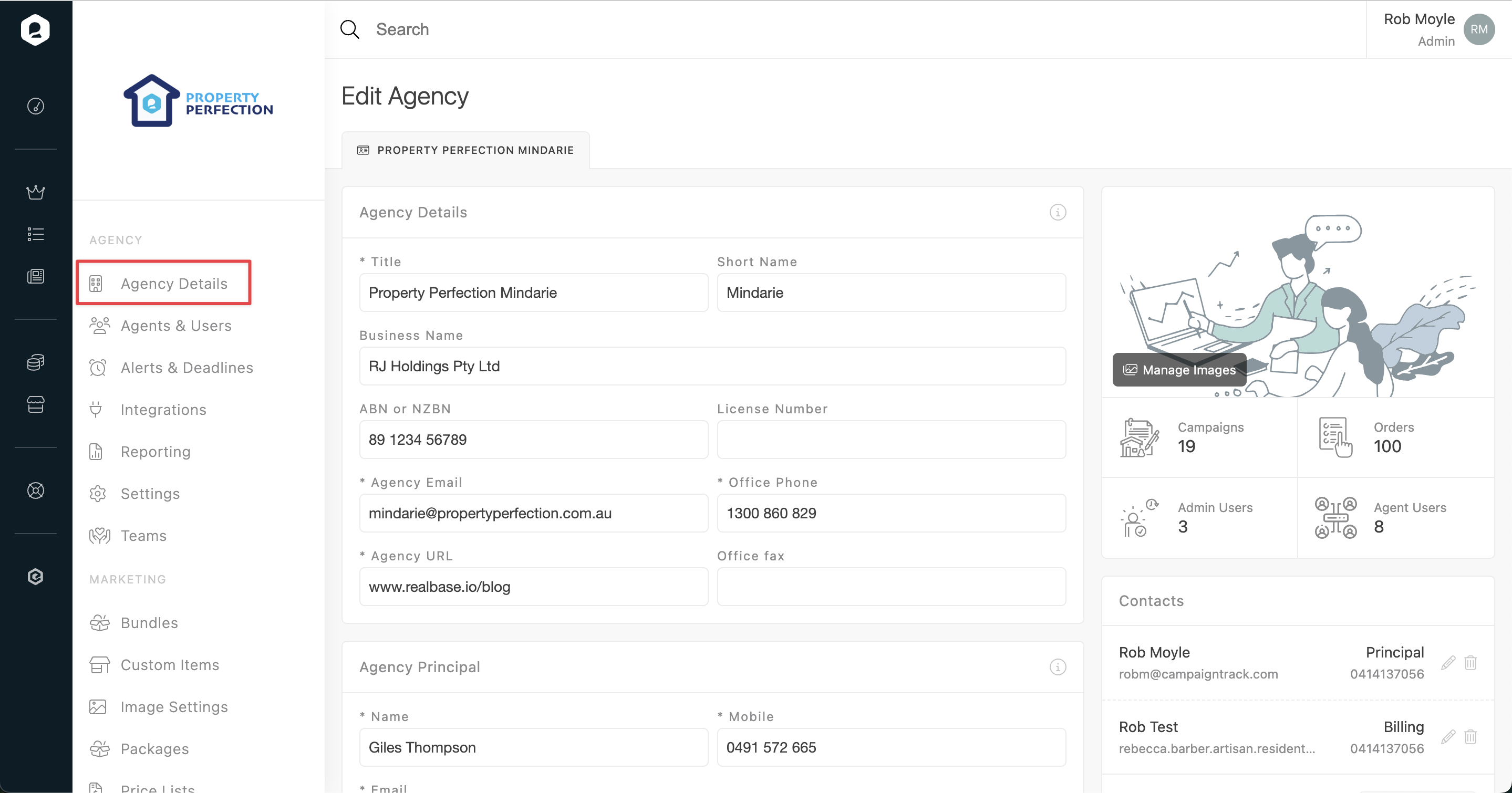
Task: Open the newspaper icon in dark sidebar
Action: click(36, 276)
